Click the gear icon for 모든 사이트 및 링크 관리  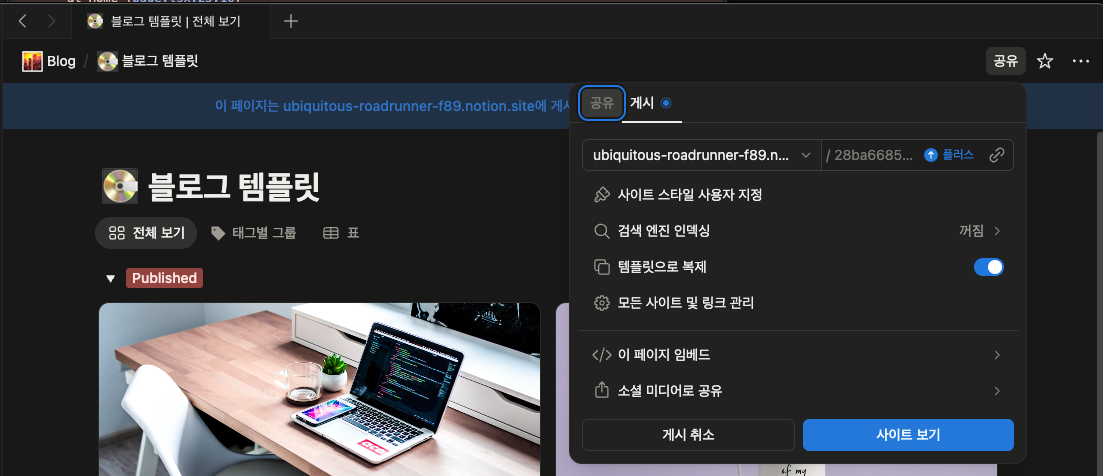pyautogui.click(x=601, y=303)
